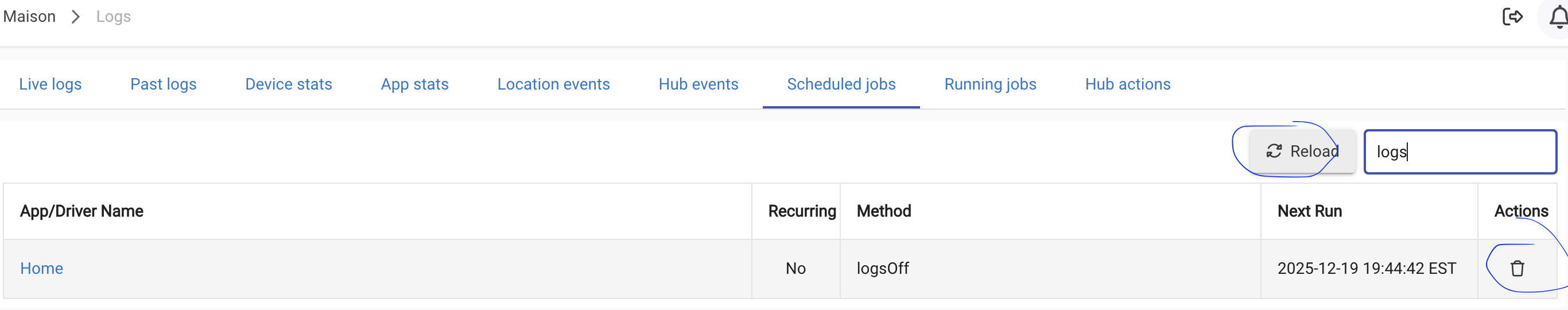Delete the Home logsOff scheduled job
Image resolution: width=1568 pixels, height=310 pixels.
coord(1517,269)
